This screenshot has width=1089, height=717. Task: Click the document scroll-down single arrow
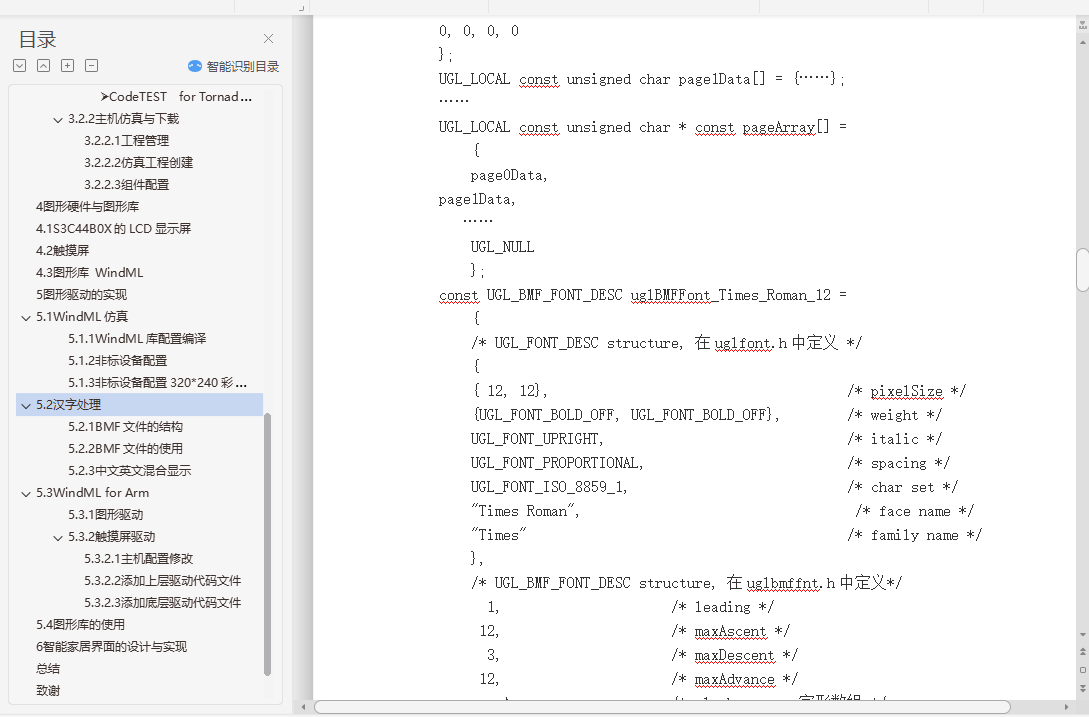click(1083, 634)
